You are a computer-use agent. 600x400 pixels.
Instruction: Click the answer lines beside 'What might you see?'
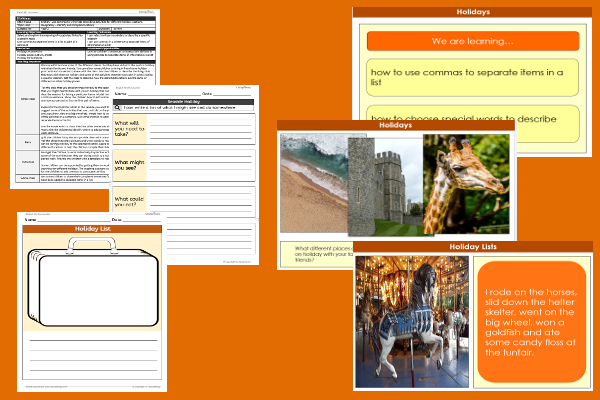[201, 165]
